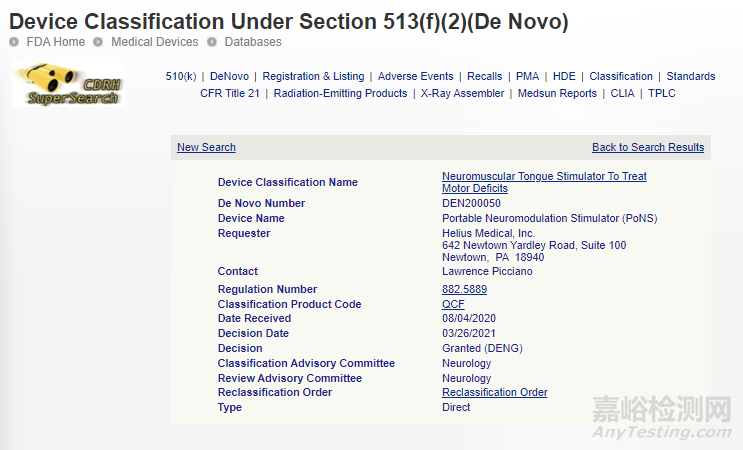
Task: Open Registration & Listing database
Action: click(x=313, y=76)
